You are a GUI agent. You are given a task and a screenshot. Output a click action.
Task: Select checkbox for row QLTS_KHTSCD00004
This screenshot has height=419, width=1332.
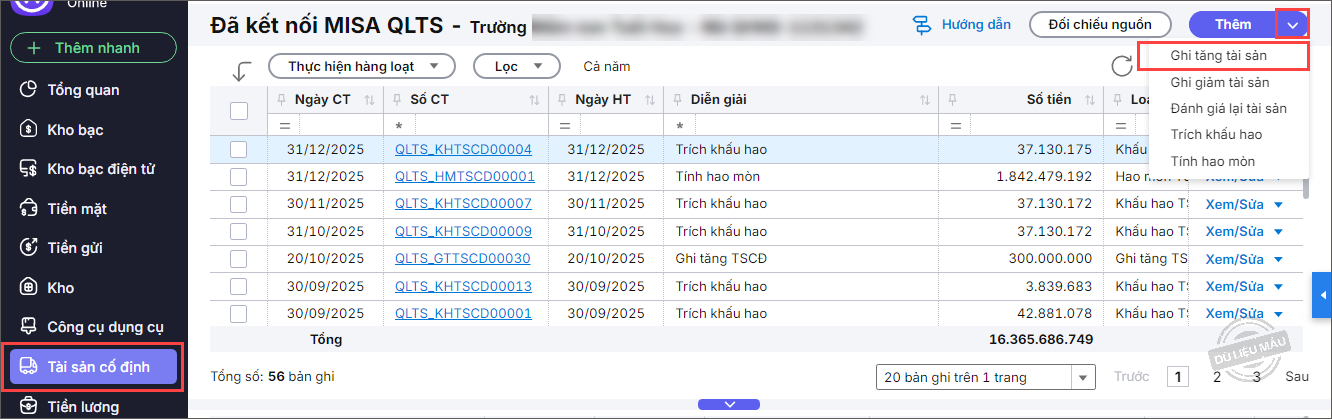click(239, 150)
